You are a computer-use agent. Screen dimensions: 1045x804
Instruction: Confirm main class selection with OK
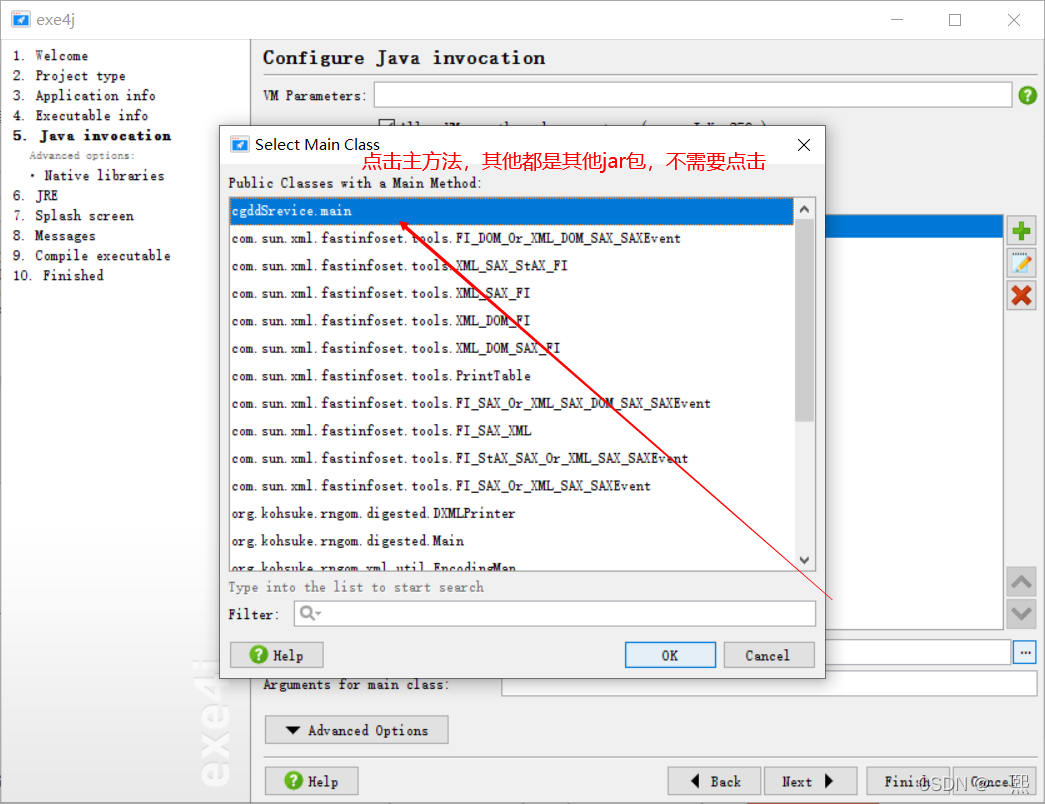pyautogui.click(x=670, y=655)
